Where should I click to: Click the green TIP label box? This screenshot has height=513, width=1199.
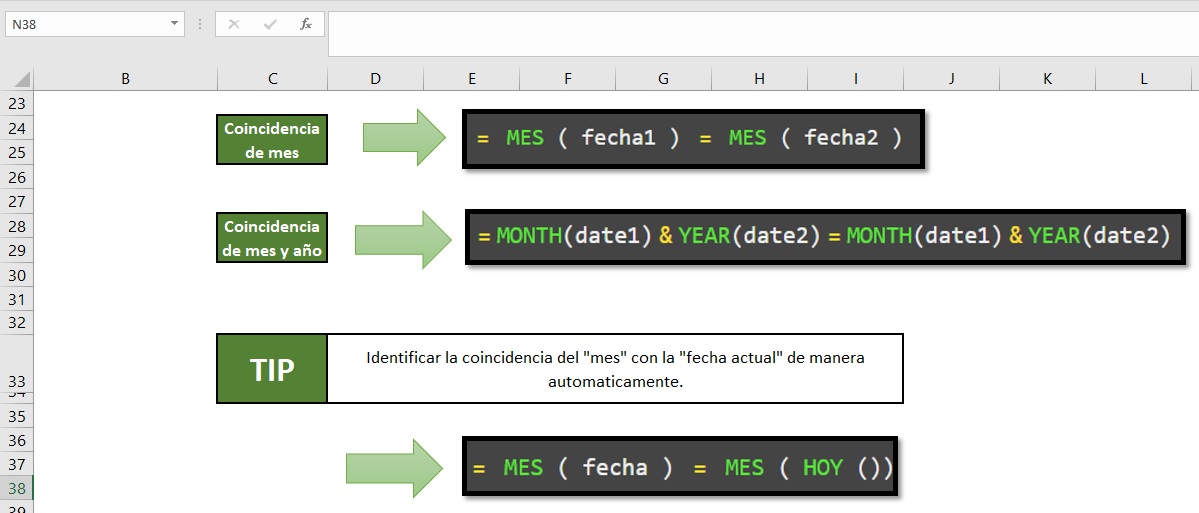272,369
